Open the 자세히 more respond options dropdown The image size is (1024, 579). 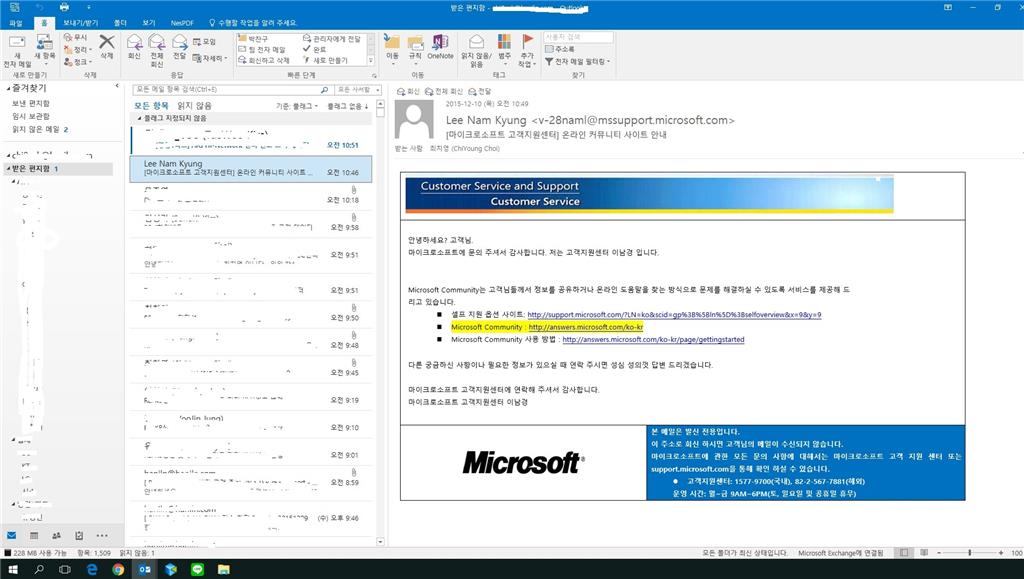[210, 58]
